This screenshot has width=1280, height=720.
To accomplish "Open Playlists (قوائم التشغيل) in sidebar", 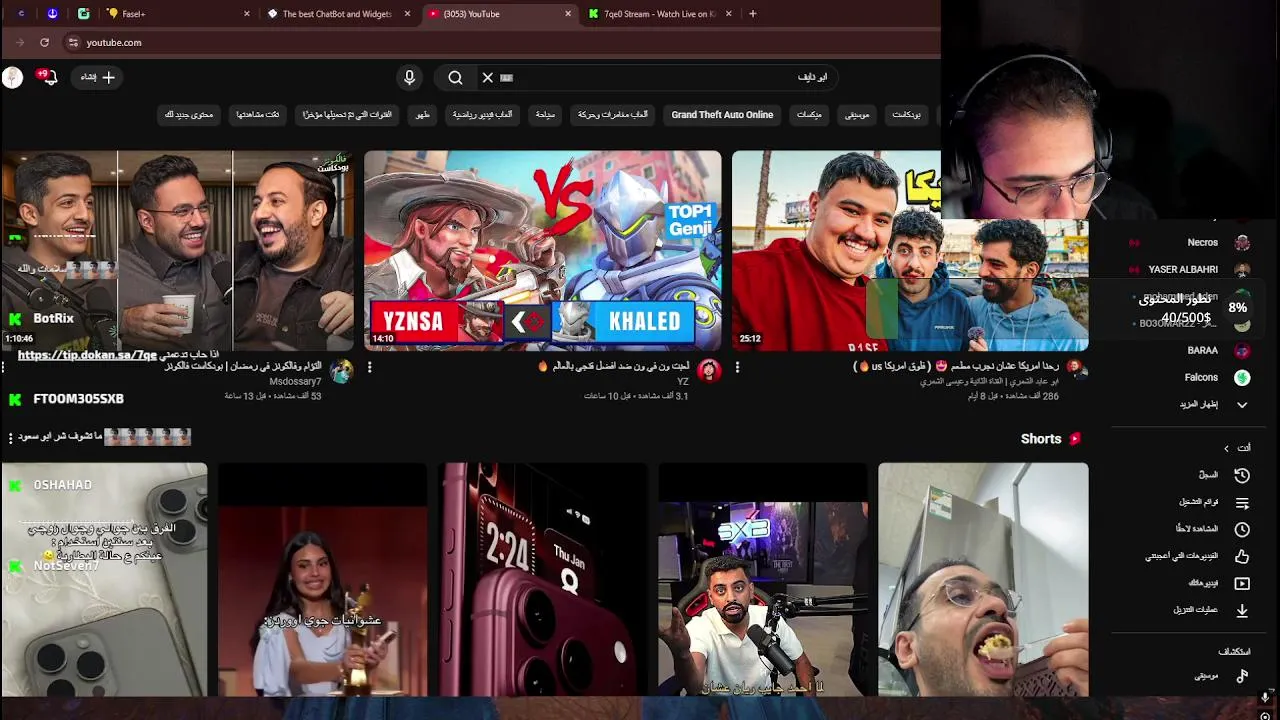I will 1242,502.
